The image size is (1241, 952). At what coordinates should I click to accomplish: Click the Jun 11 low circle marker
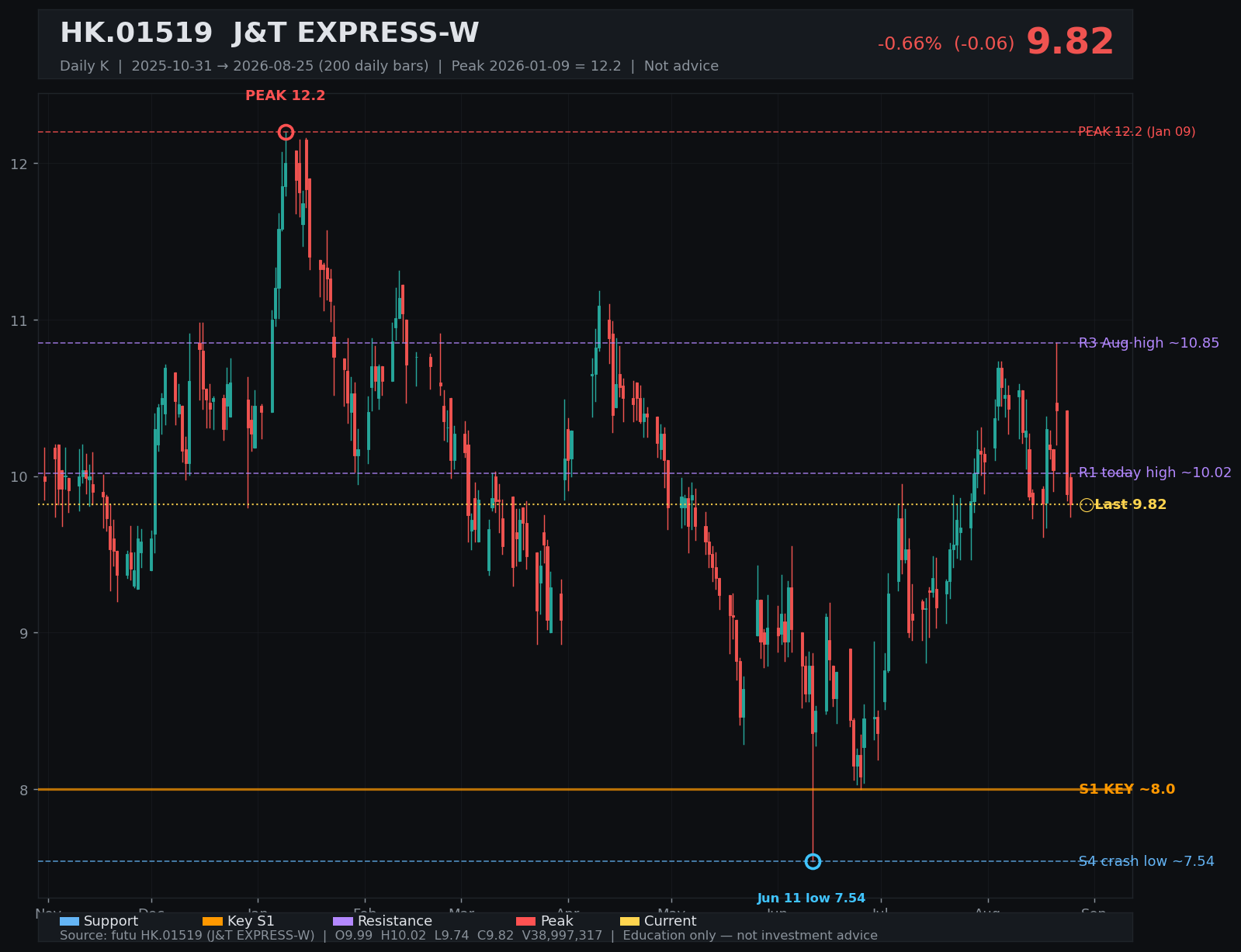(813, 861)
